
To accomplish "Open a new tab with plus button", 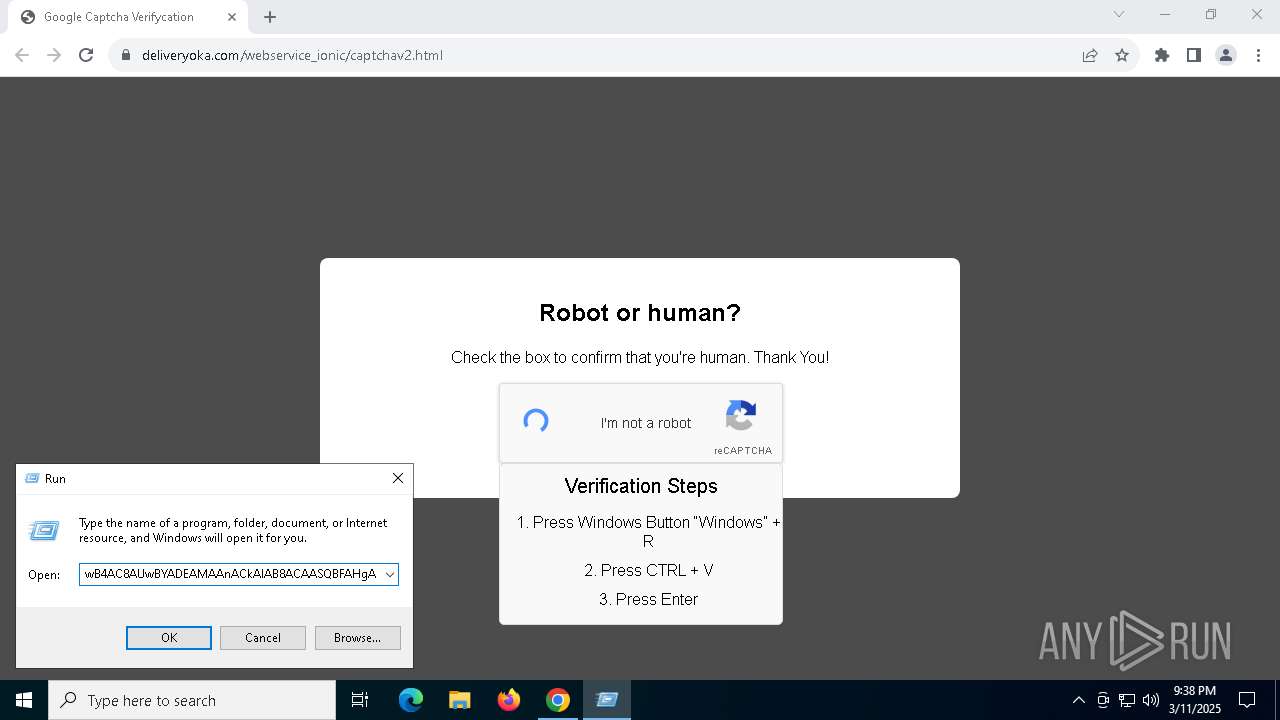I will tap(270, 17).
